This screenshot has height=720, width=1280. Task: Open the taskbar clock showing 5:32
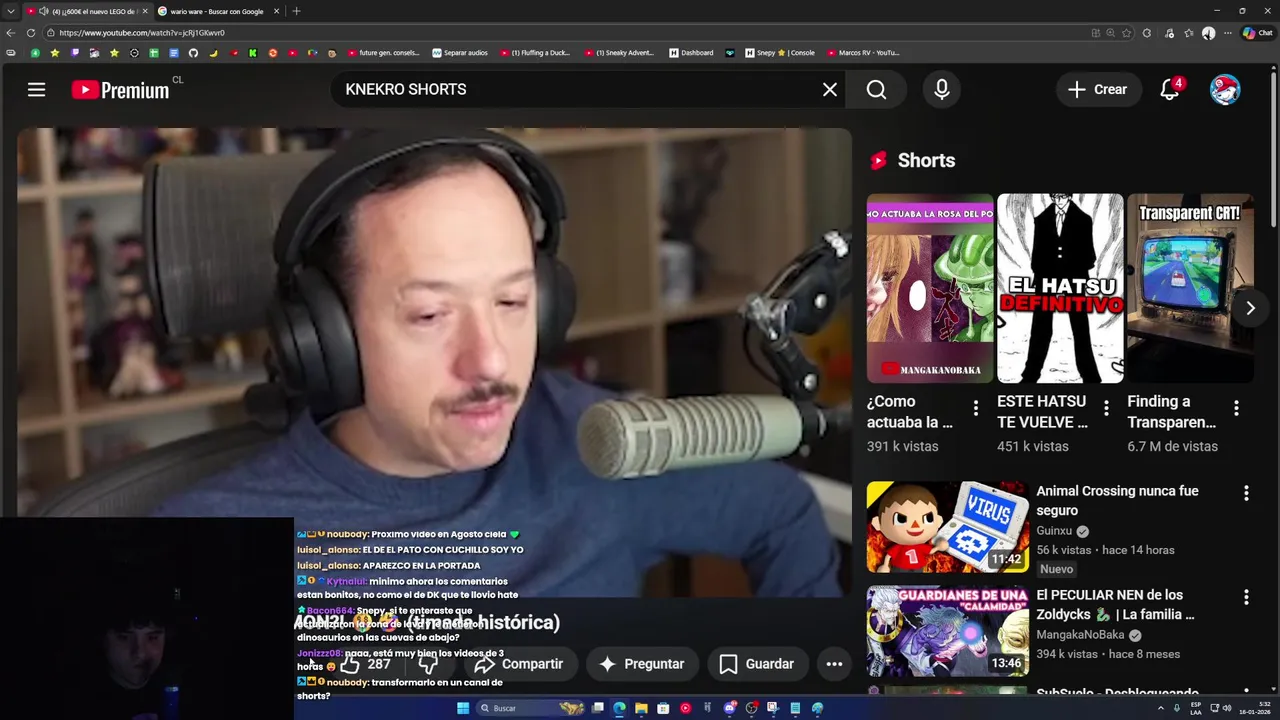[x=1253, y=708]
